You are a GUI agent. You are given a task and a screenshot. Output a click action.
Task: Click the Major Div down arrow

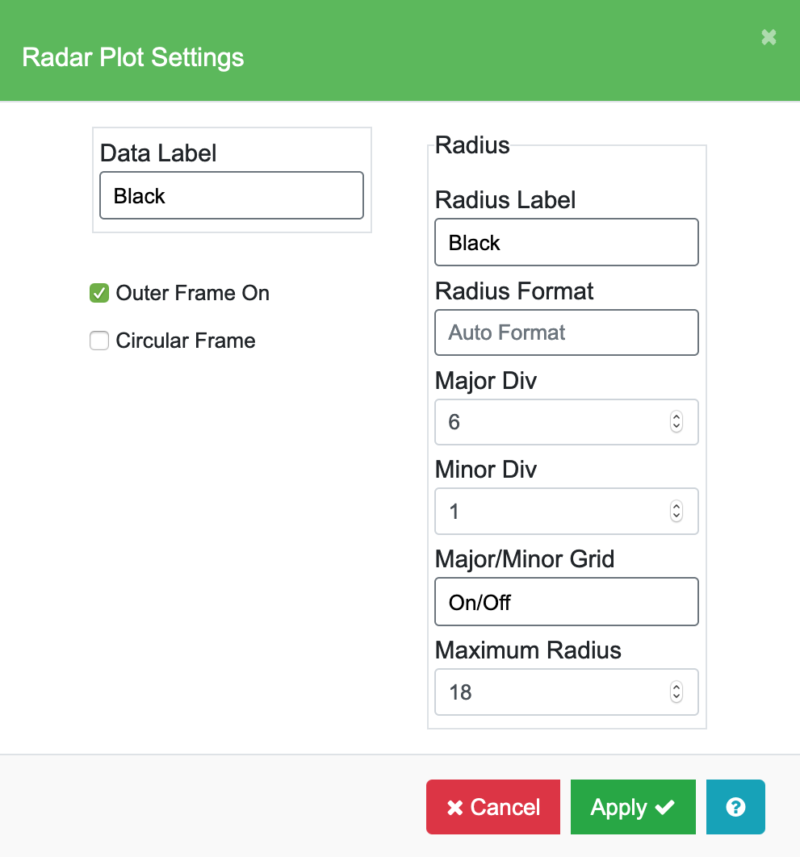point(676,427)
